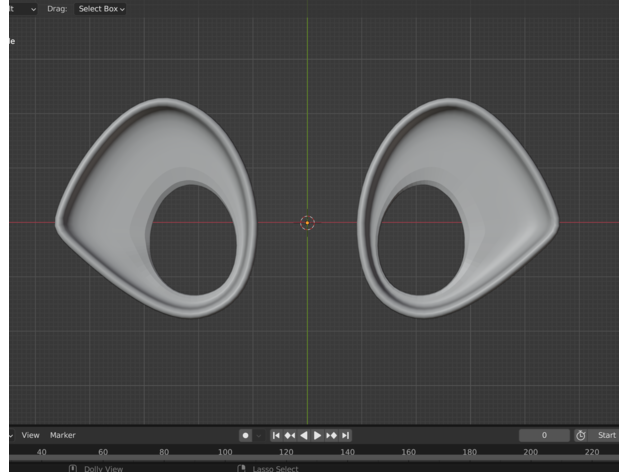Expand the timeline editor type chevron

[x=11, y=436]
